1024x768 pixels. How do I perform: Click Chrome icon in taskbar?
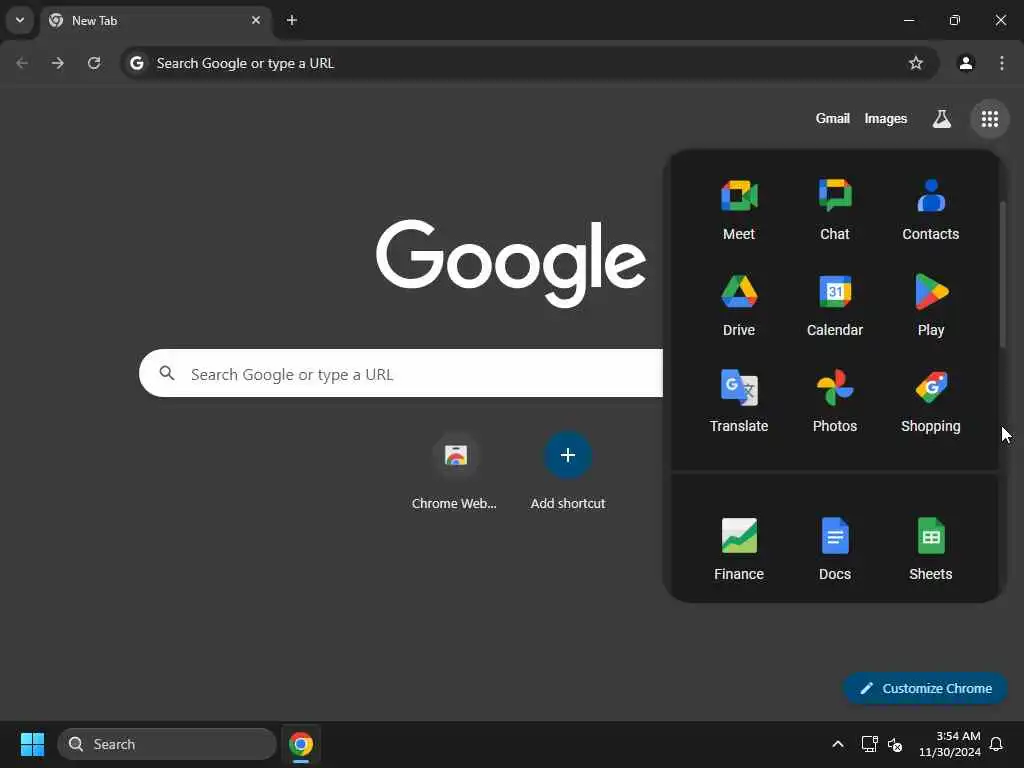coord(301,744)
